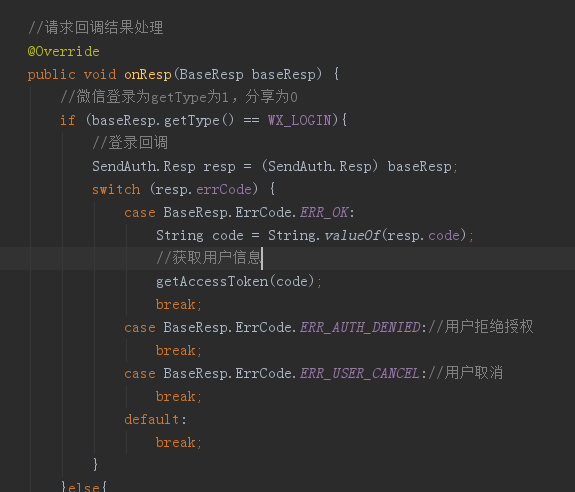Click the ERR_USER_CANCEL constant
This screenshot has height=492, width=575.
pos(359,374)
